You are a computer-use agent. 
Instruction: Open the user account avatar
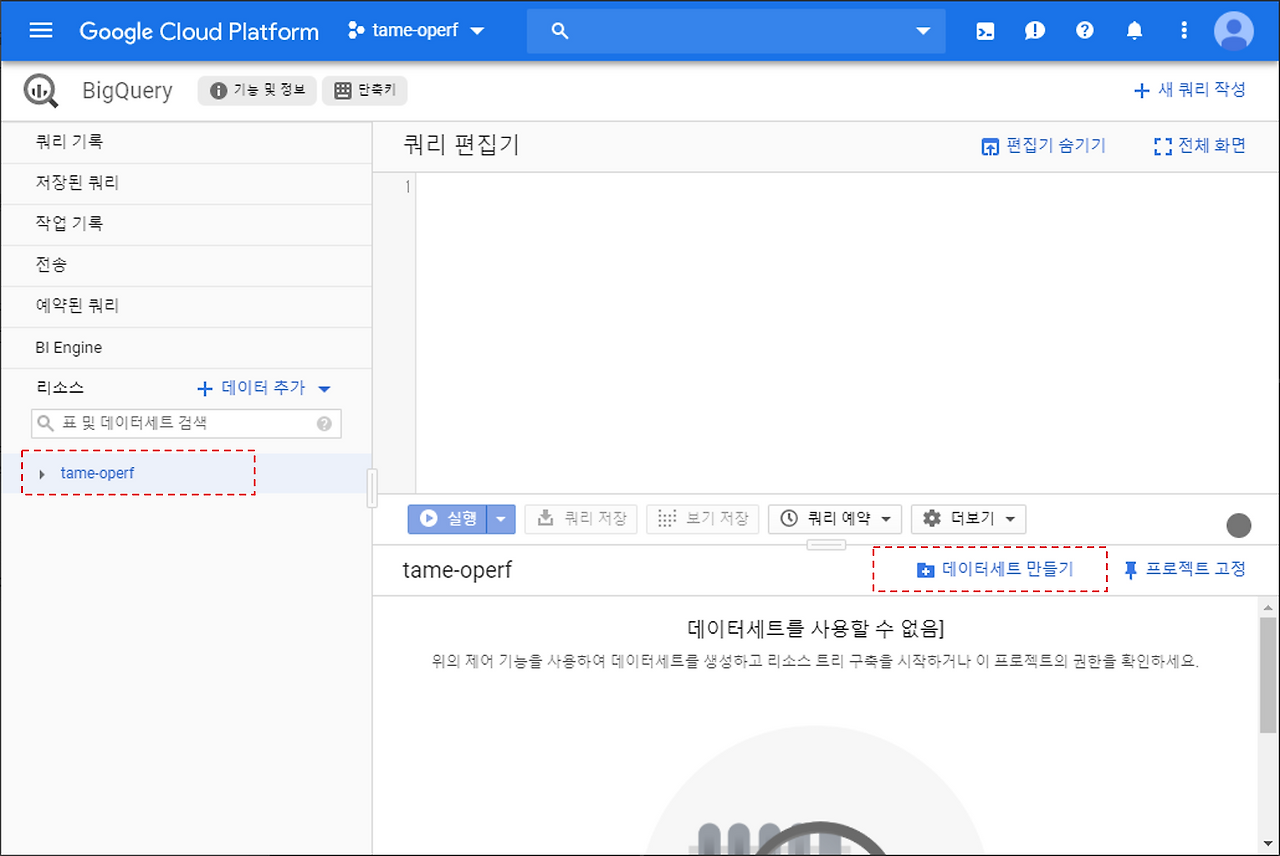coord(1234,31)
